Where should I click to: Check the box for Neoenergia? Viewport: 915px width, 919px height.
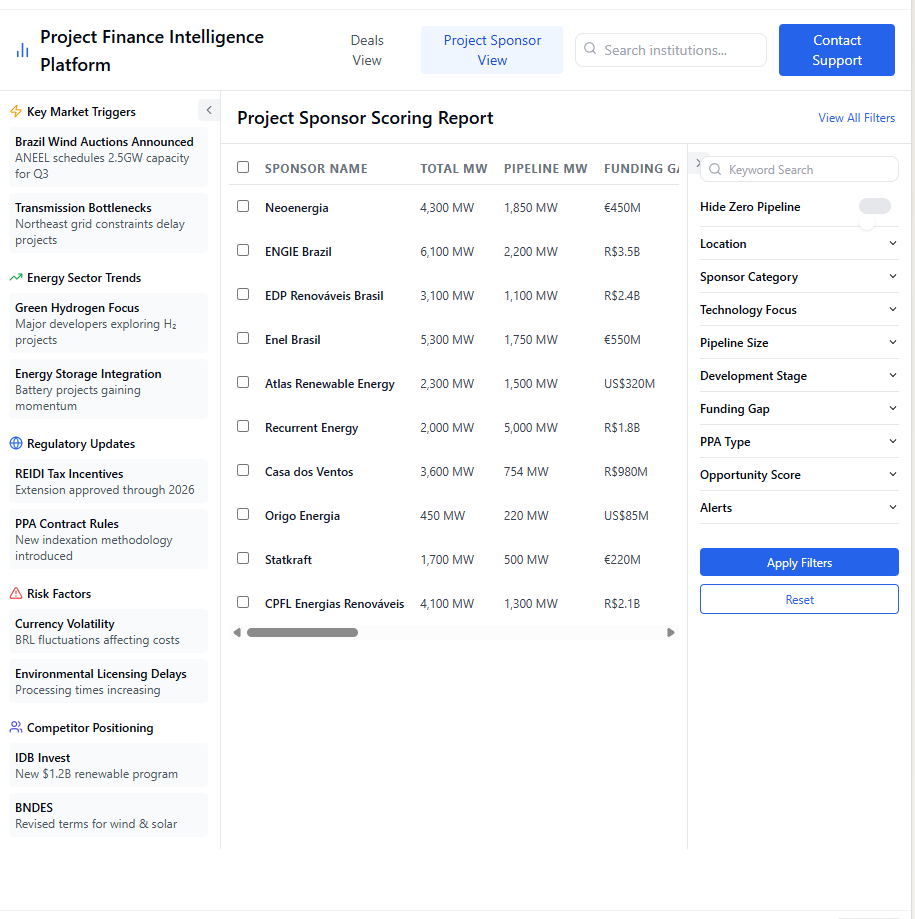(243, 207)
